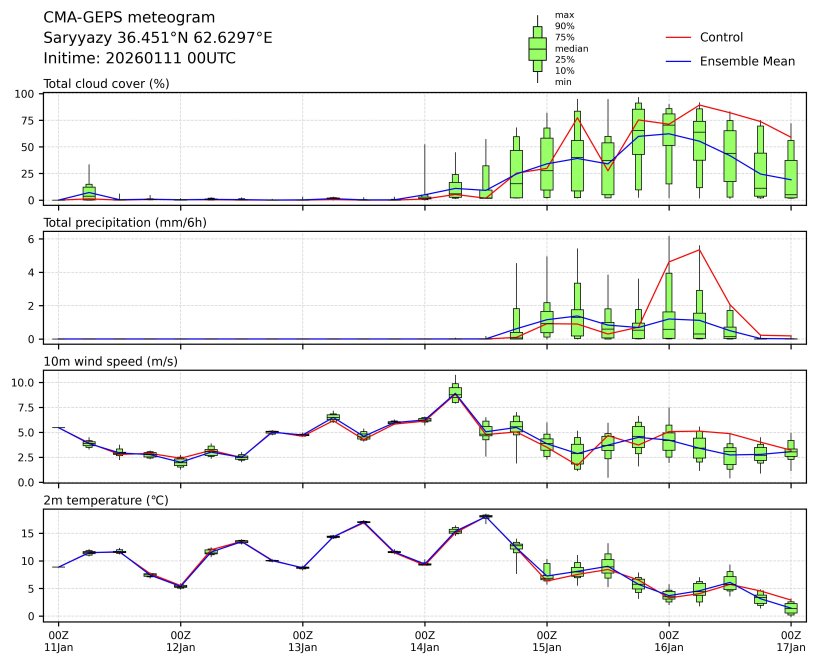Screen dimensions: 817x664
Task: Click the highest wind speed box near 9 m/s
Action: click(455, 392)
